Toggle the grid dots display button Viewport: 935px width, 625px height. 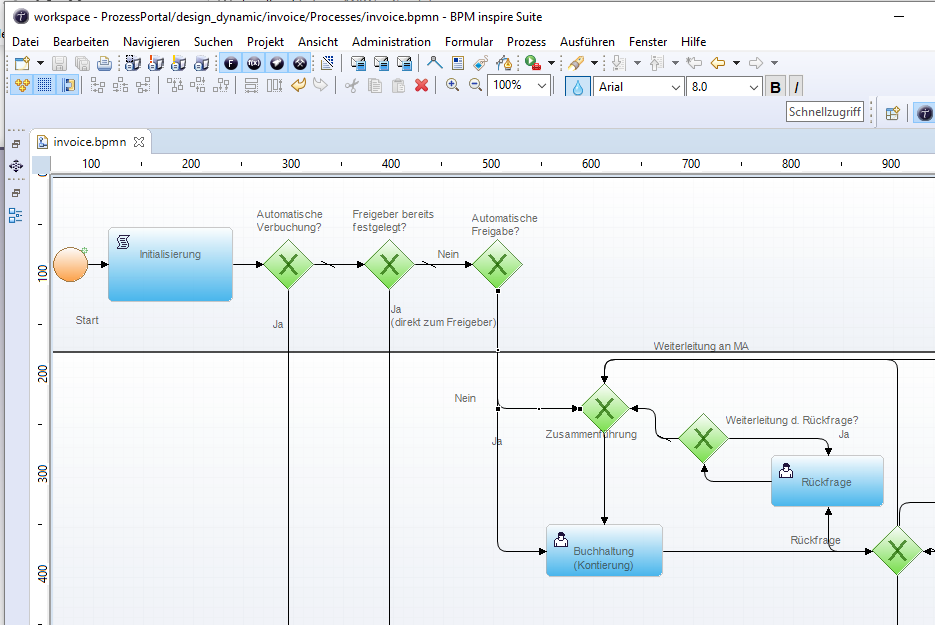(x=45, y=85)
